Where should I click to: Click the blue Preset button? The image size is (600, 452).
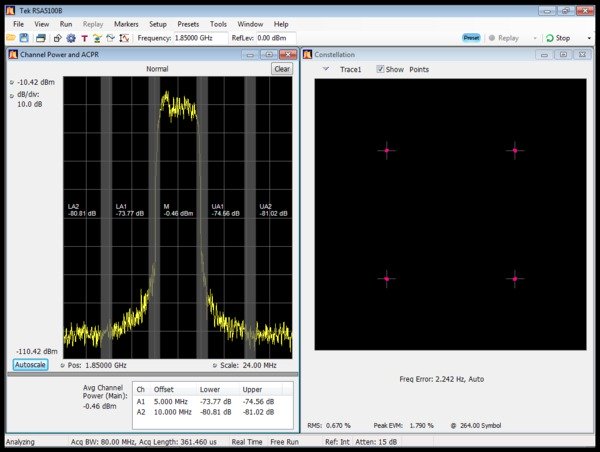point(471,38)
